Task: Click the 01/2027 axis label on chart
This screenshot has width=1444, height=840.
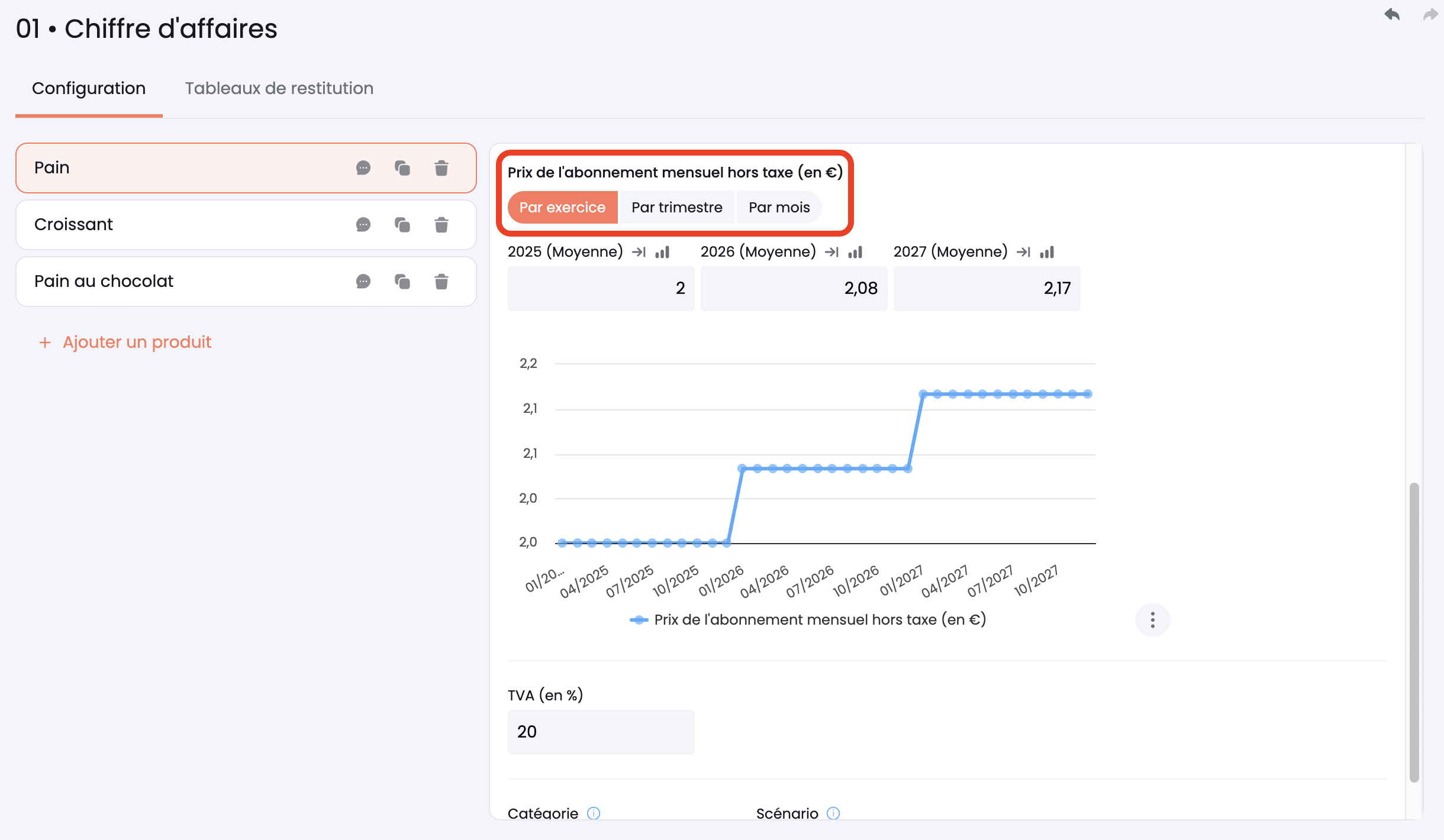Action: click(901, 580)
